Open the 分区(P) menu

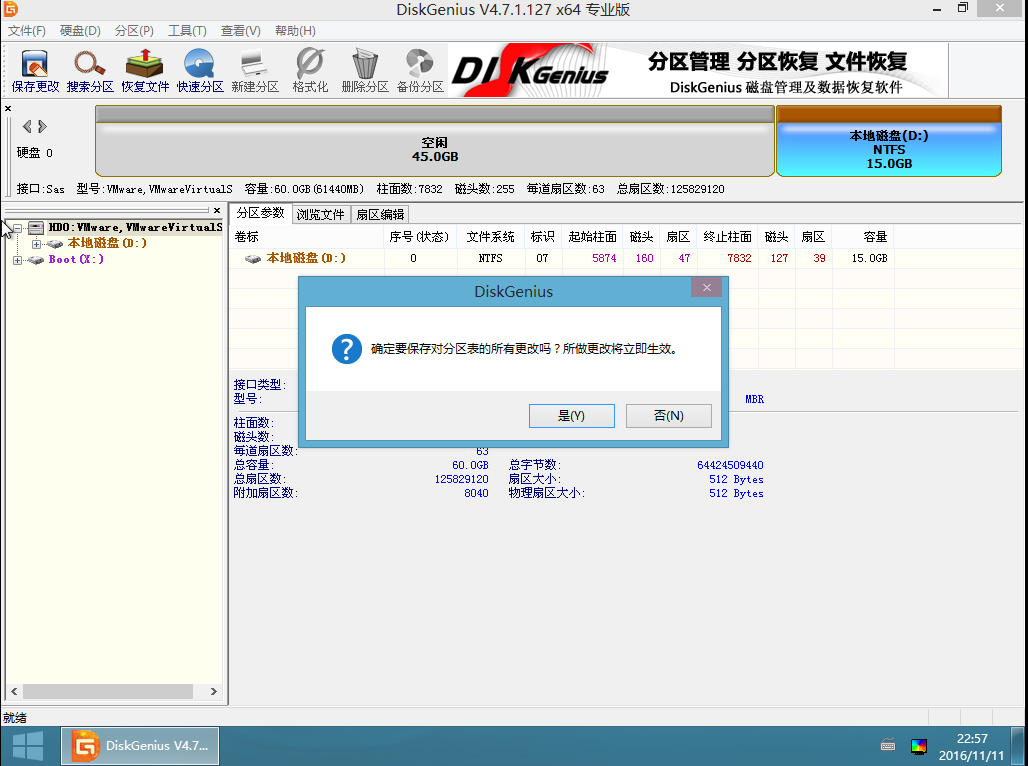point(134,31)
